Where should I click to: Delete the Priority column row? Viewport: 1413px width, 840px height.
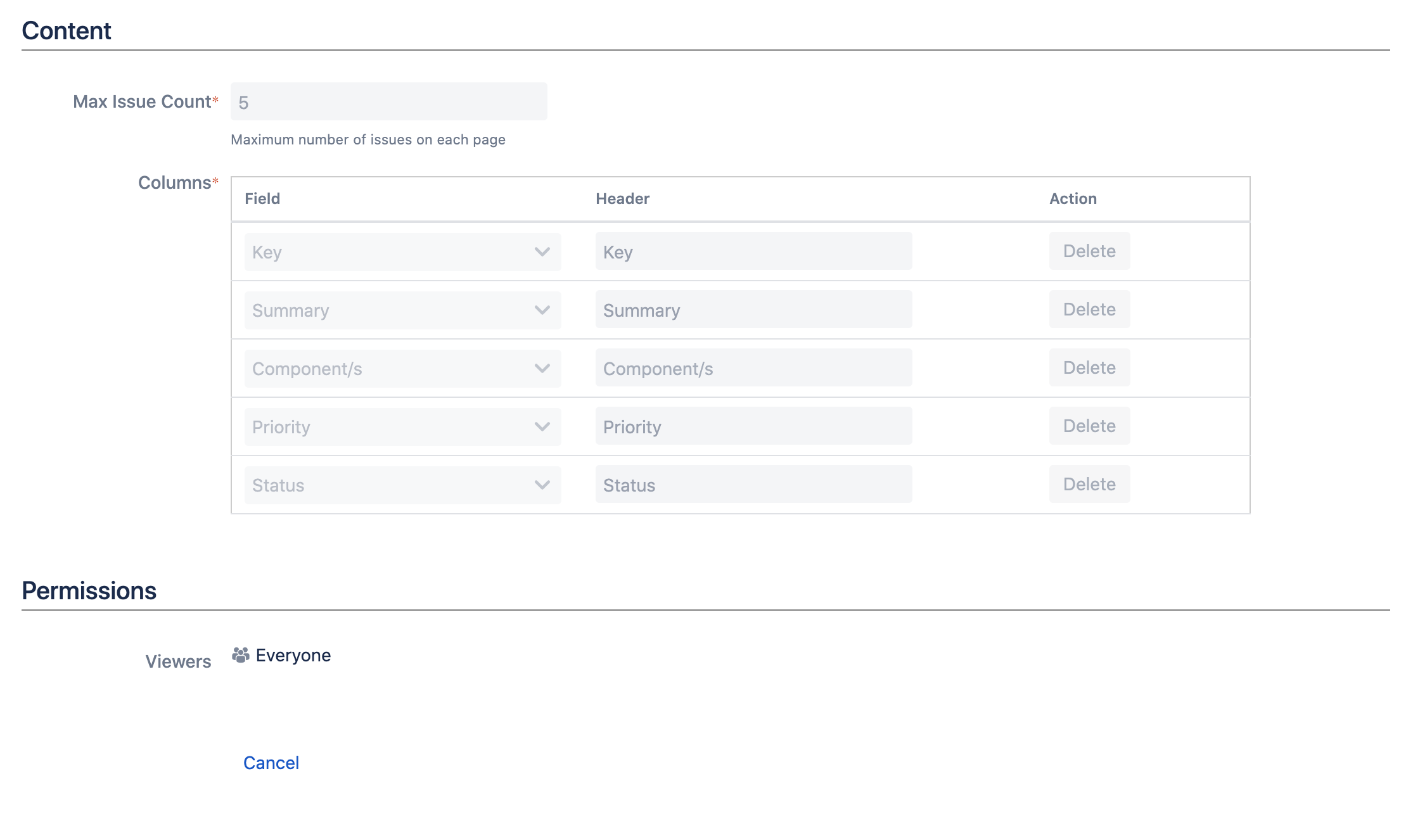1089,426
